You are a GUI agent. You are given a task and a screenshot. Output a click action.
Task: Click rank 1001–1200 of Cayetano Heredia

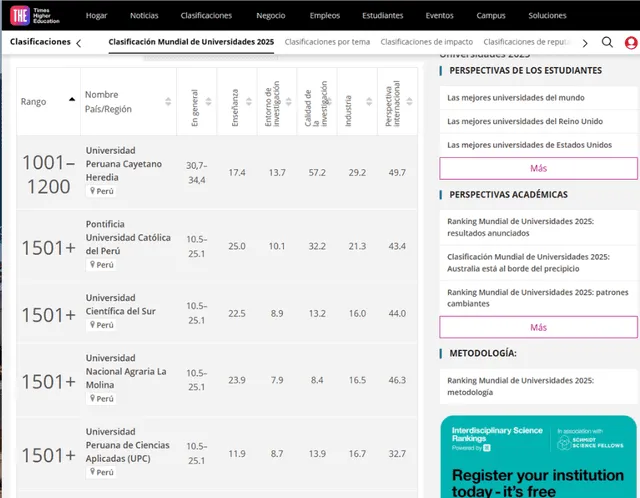tap(48, 175)
